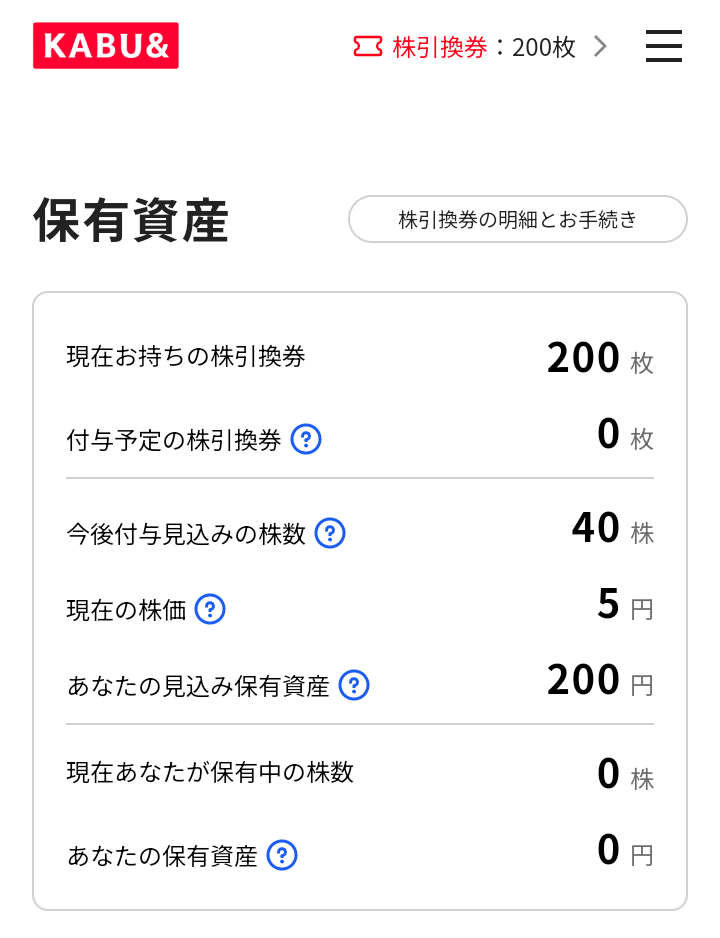This screenshot has height=938, width=720.
Task: Select the 200 枚 value for current vouchers
Action: pos(599,358)
